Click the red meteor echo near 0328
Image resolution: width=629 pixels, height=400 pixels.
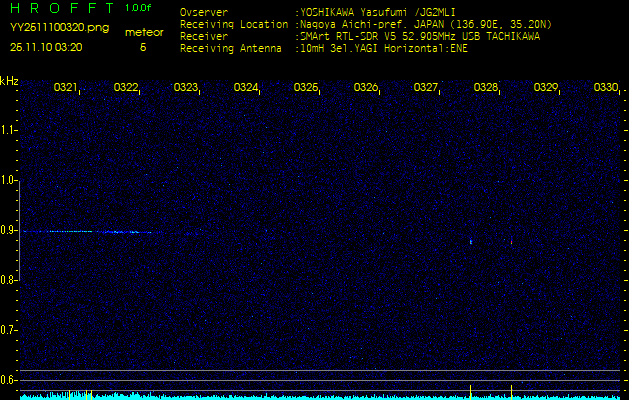pos(511,242)
